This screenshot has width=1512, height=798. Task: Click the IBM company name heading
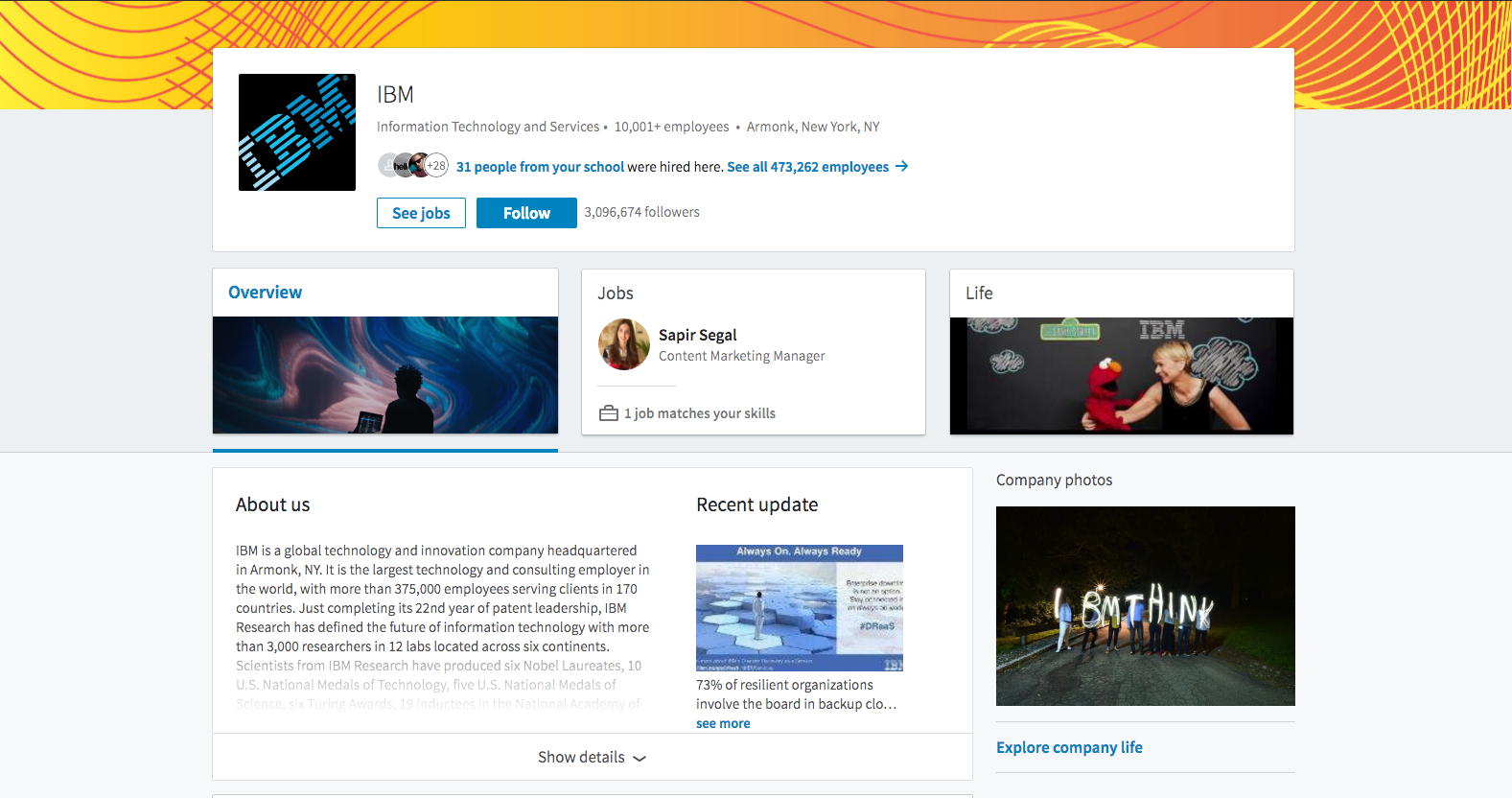tap(395, 95)
